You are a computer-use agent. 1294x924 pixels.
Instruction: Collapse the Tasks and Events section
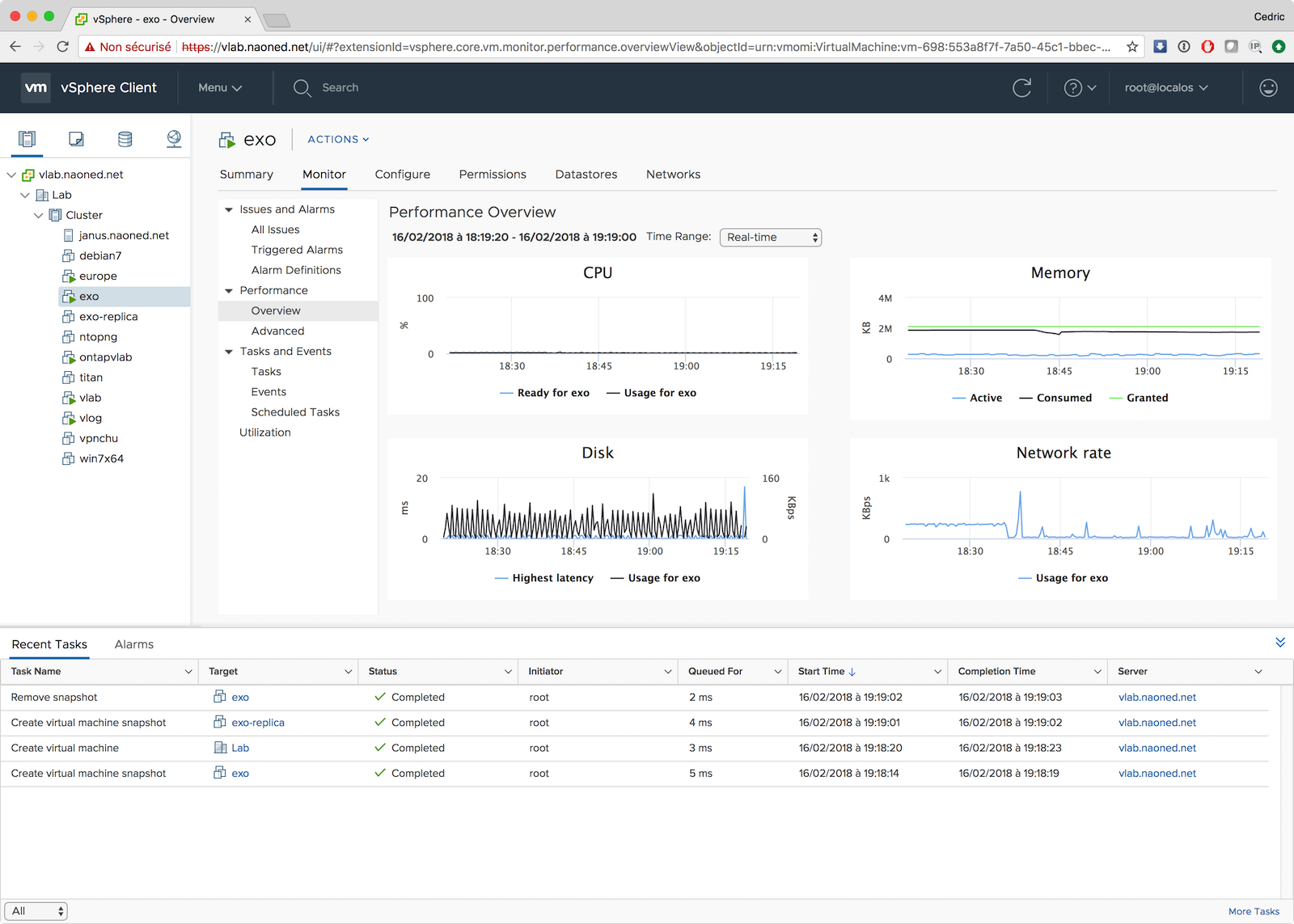pos(229,352)
